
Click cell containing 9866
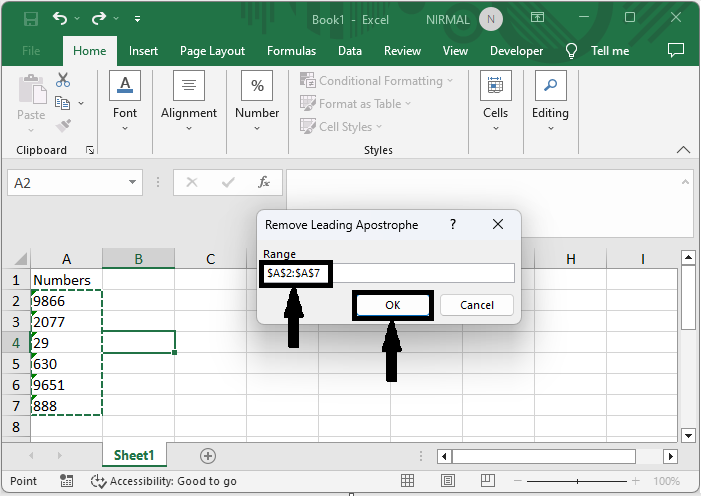[67, 301]
